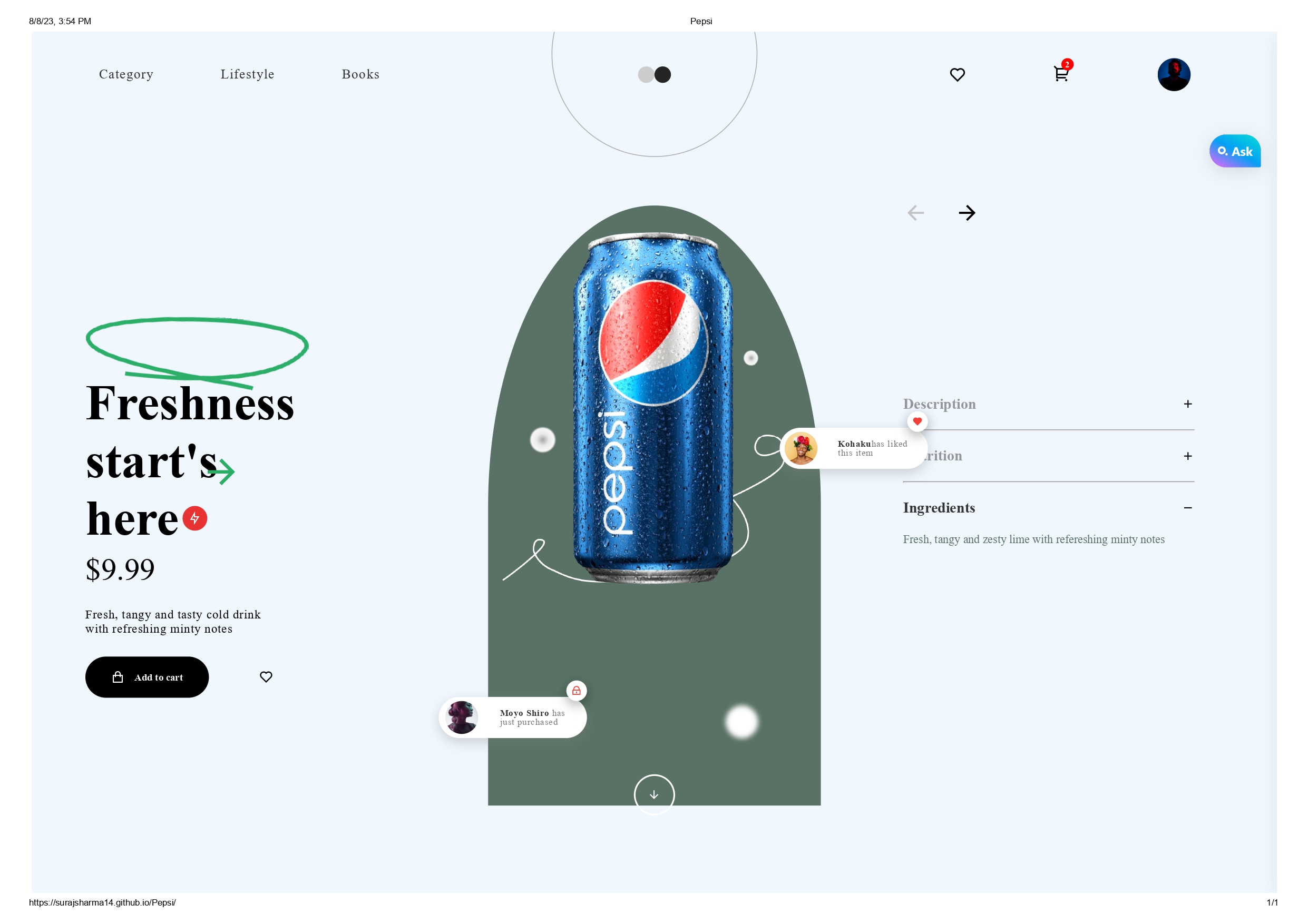The image size is (1308, 924).
Task: Click the Add to cart button
Action: (147, 677)
